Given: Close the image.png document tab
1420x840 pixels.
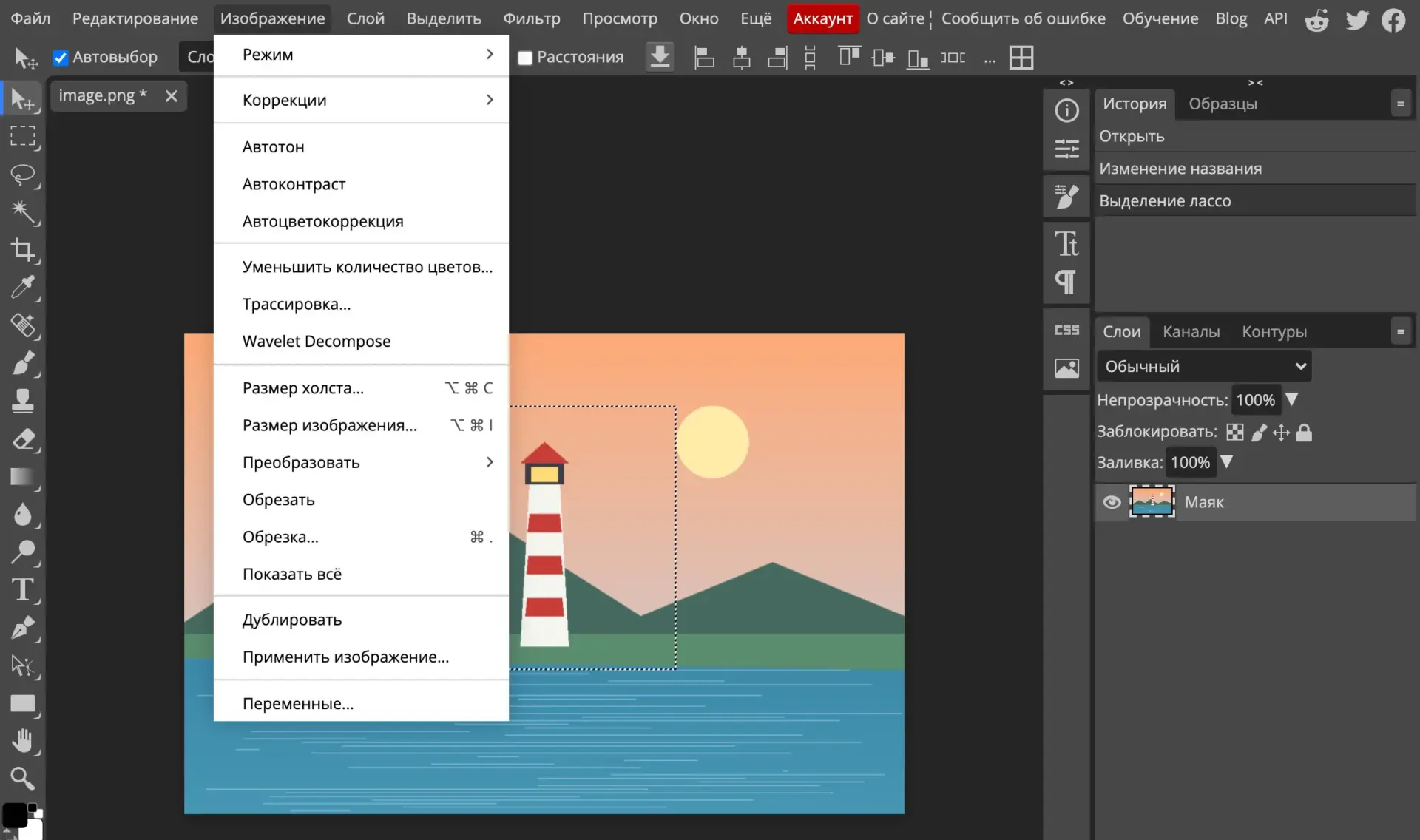Looking at the screenshot, I should tap(171, 96).
